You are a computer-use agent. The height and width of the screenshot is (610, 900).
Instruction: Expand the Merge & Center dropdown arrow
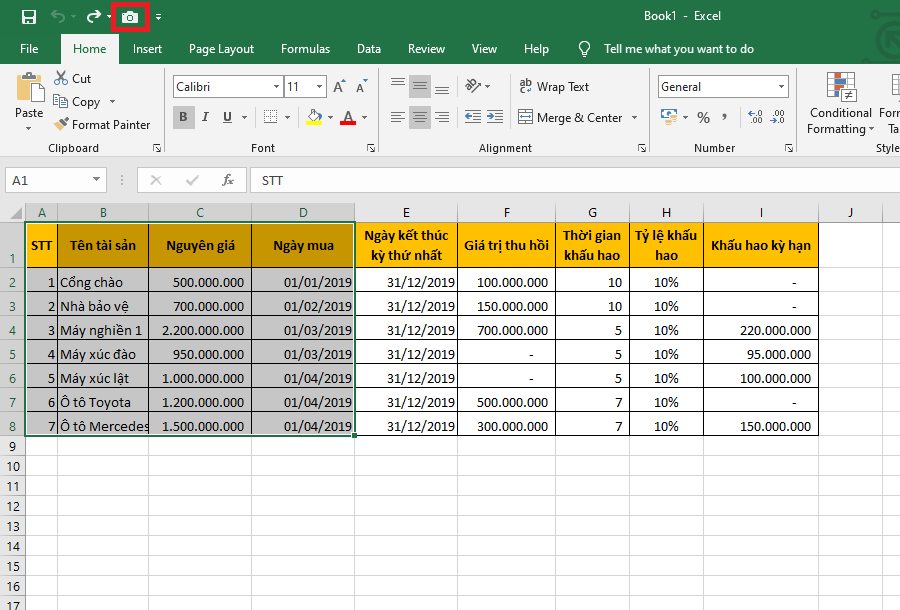coord(633,118)
